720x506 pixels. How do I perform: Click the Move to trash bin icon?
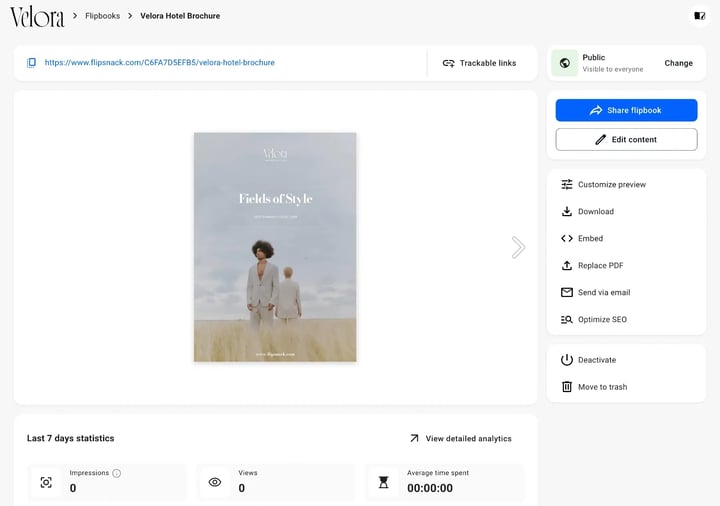click(x=567, y=387)
